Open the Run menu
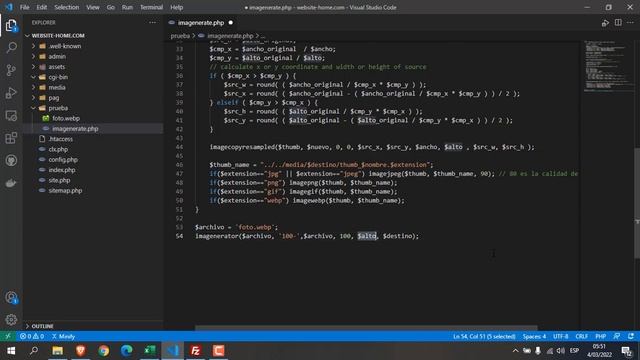The height and width of the screenshot is (360, 640). 127,7
